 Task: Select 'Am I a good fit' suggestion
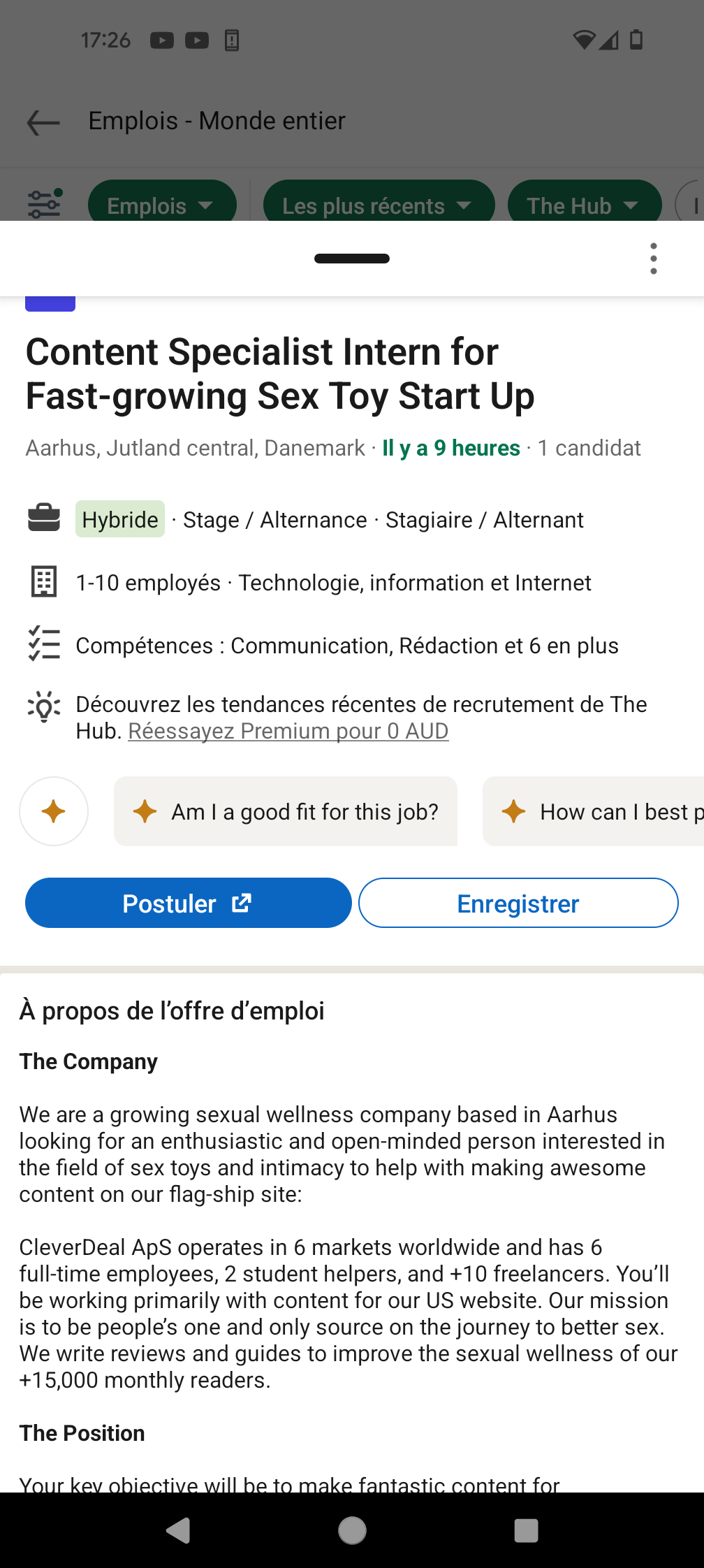[286, 811]
